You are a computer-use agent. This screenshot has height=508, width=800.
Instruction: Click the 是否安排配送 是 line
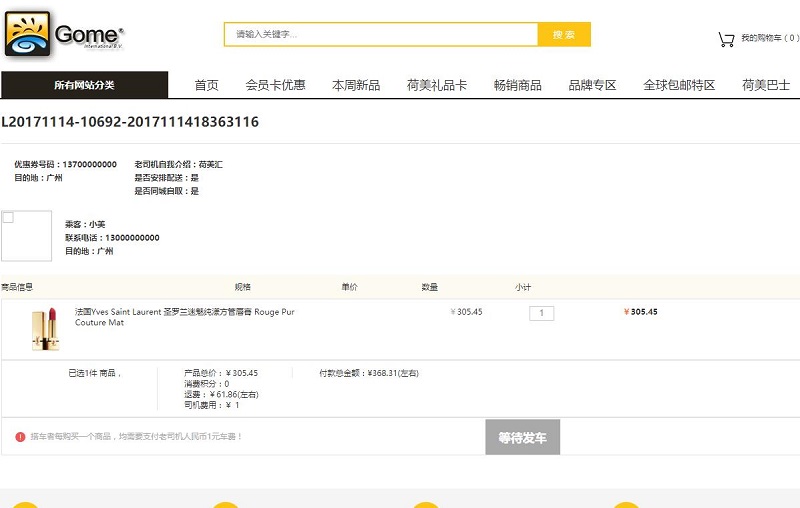(166, 177)
